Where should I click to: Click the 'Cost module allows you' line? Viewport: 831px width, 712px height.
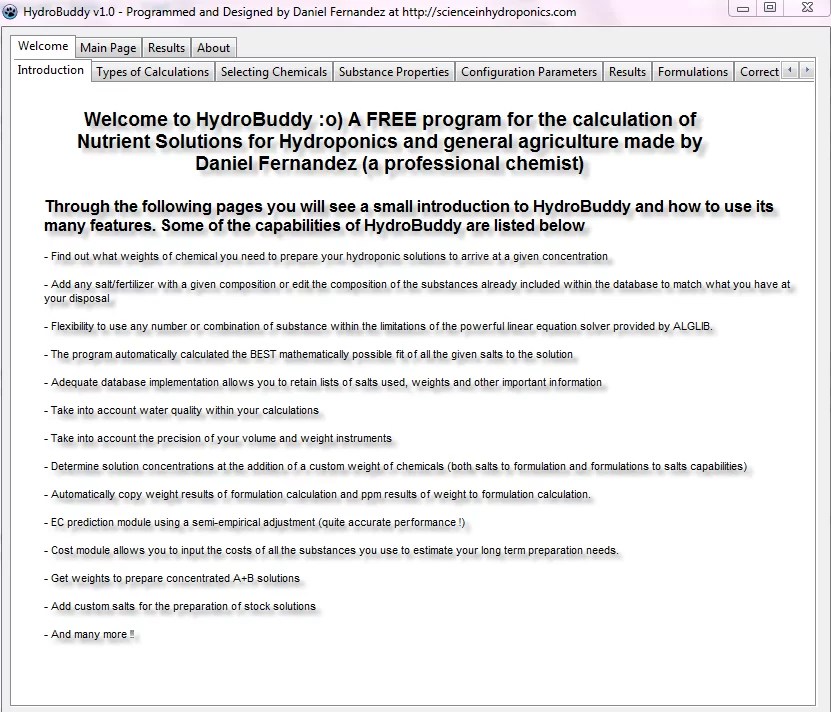coord(331,551)
